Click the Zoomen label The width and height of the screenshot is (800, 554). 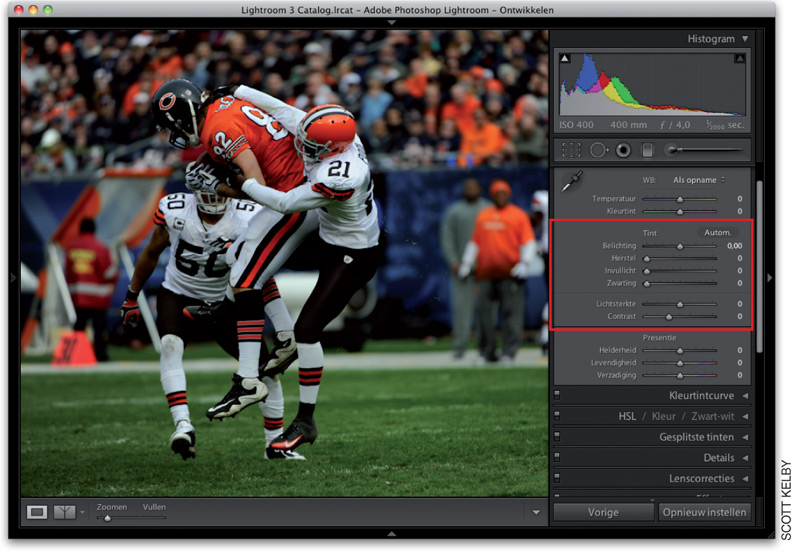point(112,507)
